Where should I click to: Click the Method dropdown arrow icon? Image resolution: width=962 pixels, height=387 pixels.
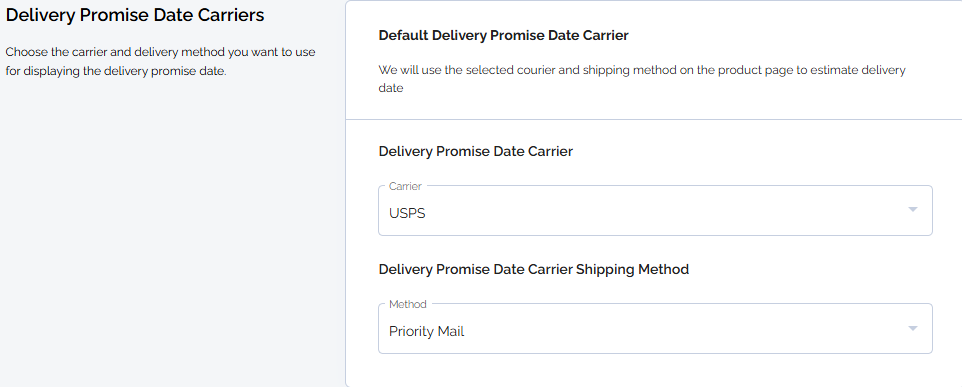(x=912, y=328)
